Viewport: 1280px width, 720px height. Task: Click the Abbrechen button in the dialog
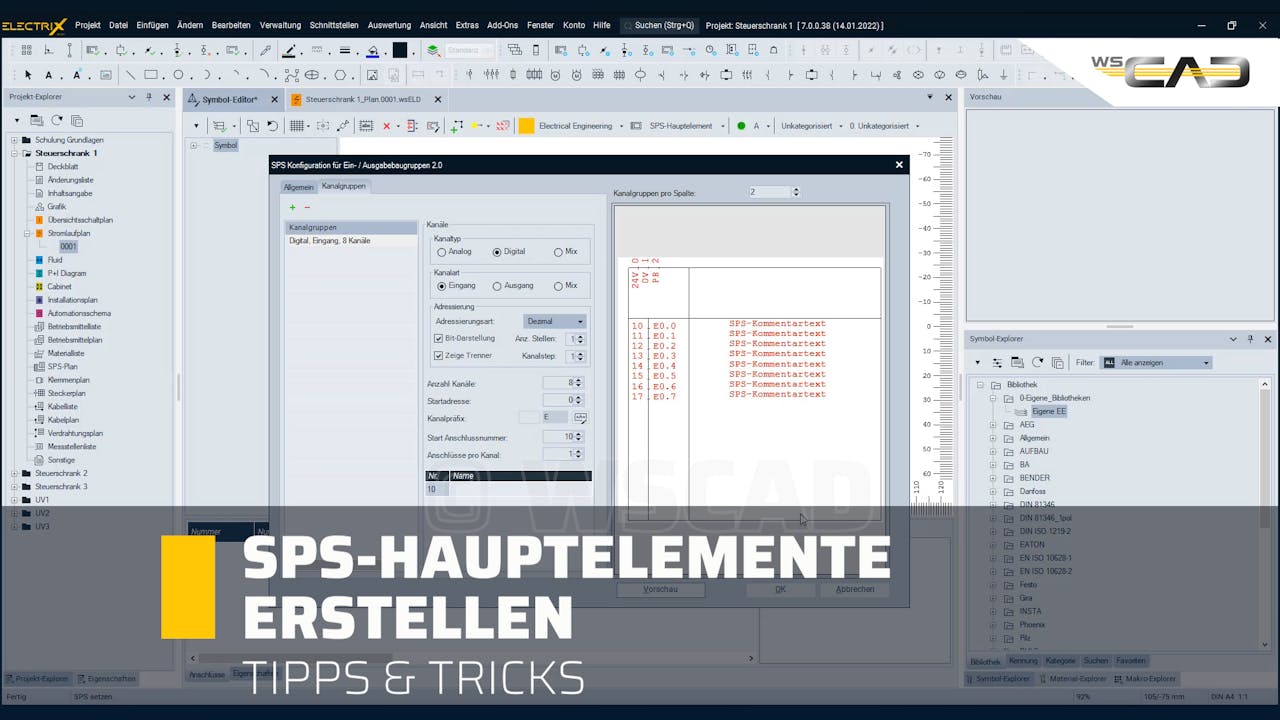[x=854, y=589]
